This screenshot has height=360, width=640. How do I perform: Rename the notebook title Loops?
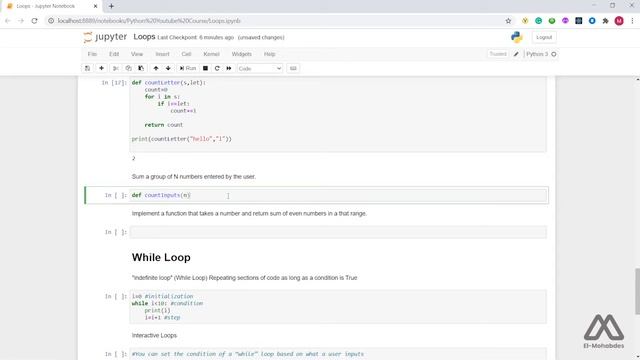point(144,37)
